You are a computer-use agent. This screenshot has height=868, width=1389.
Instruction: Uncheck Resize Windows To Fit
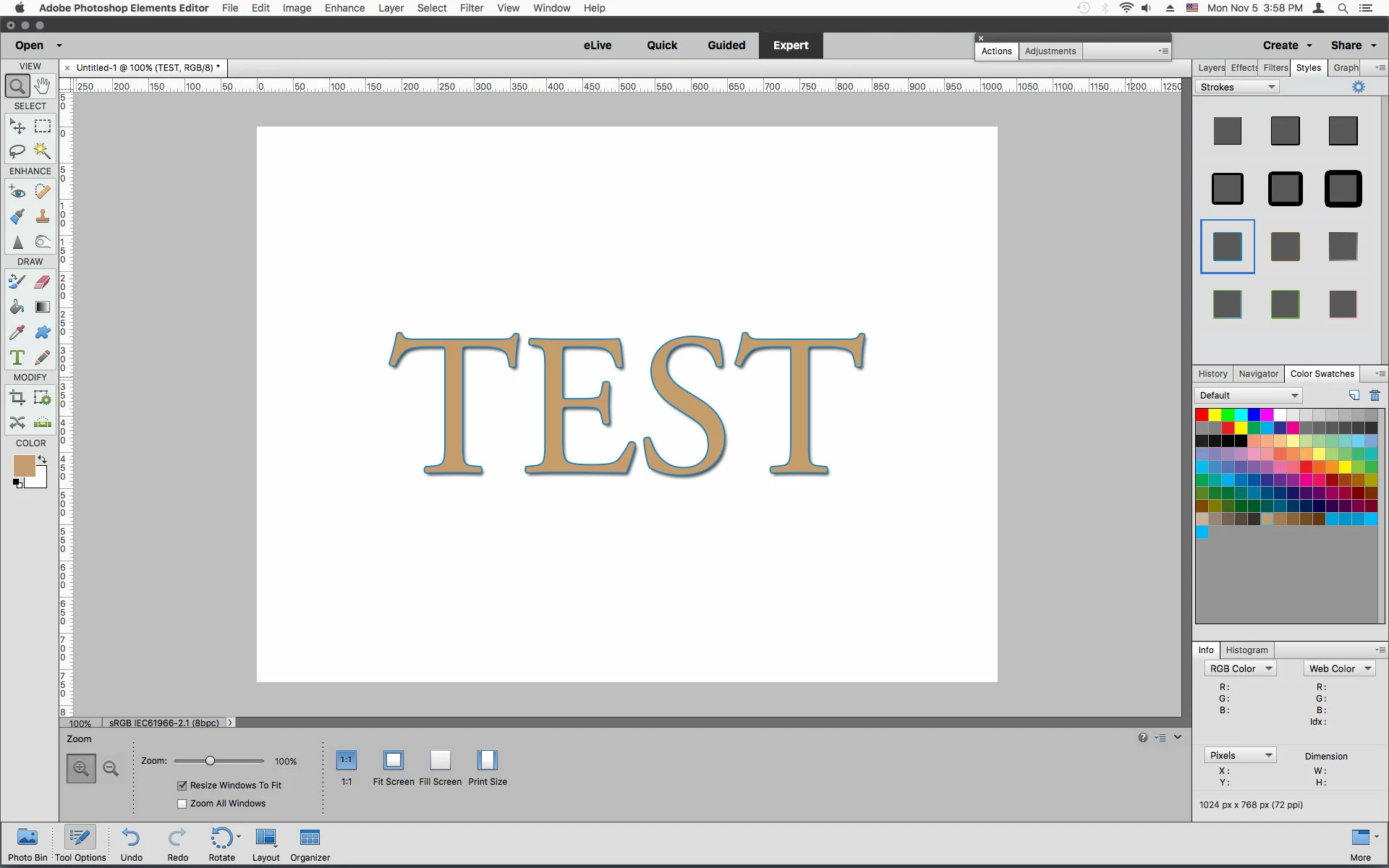click(182, 786)
